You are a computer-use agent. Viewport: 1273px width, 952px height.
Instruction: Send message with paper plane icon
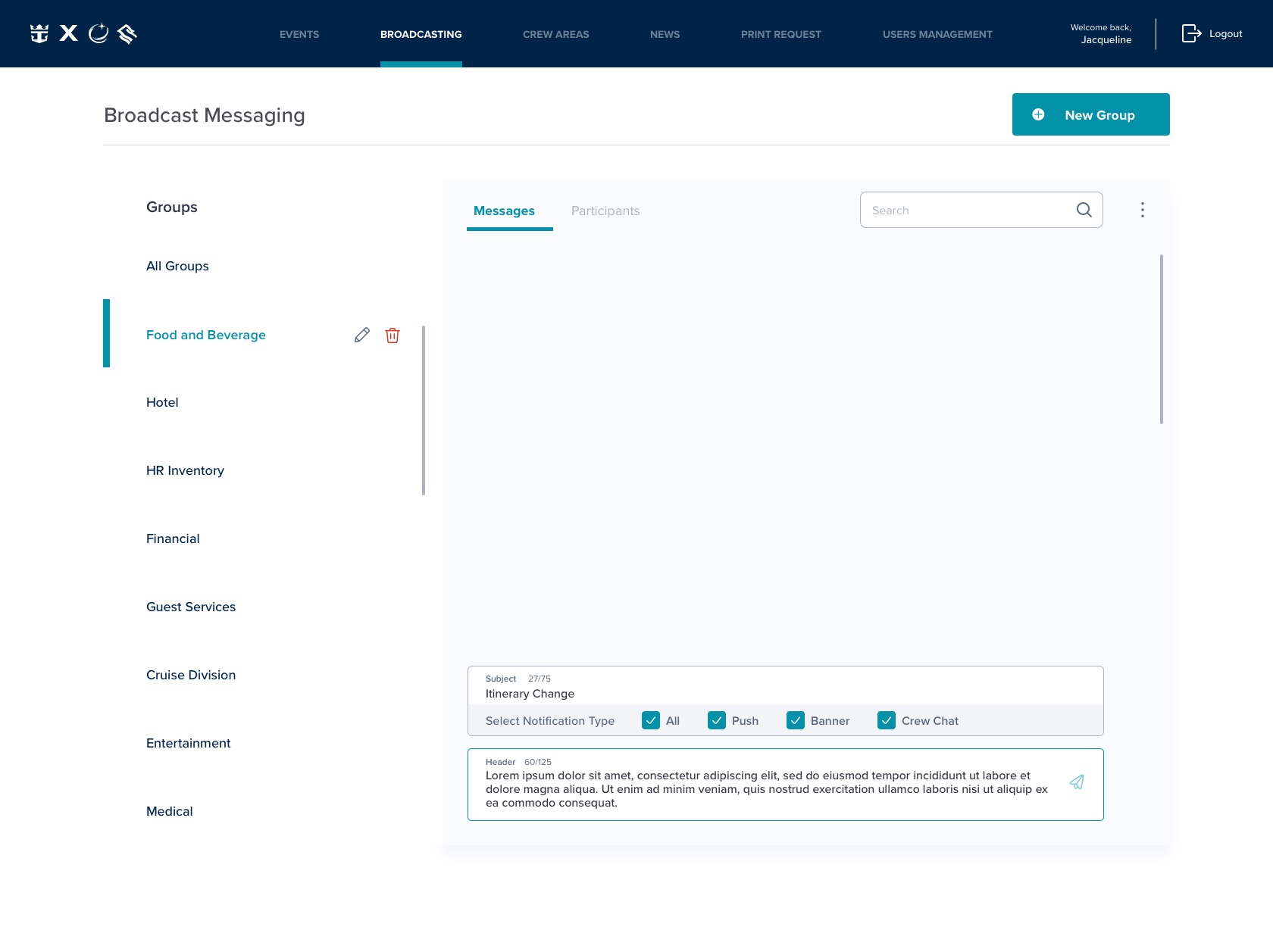click(x=1077, y=782)
